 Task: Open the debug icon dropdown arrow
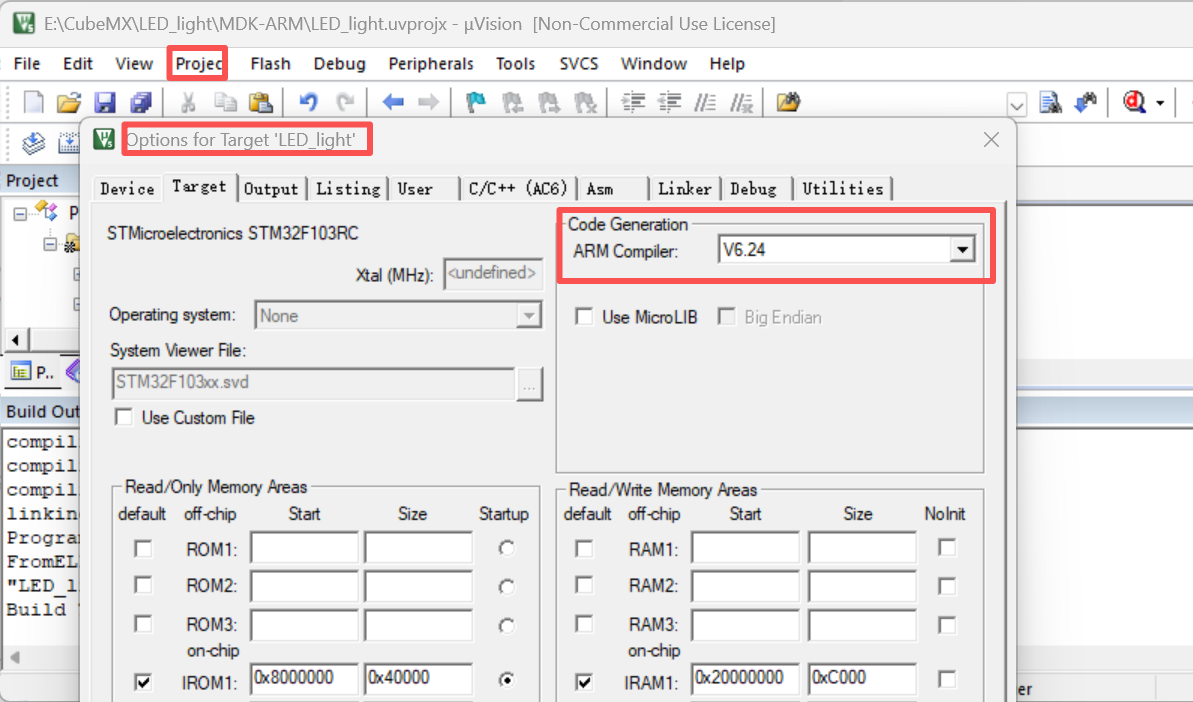point(1160,103)
